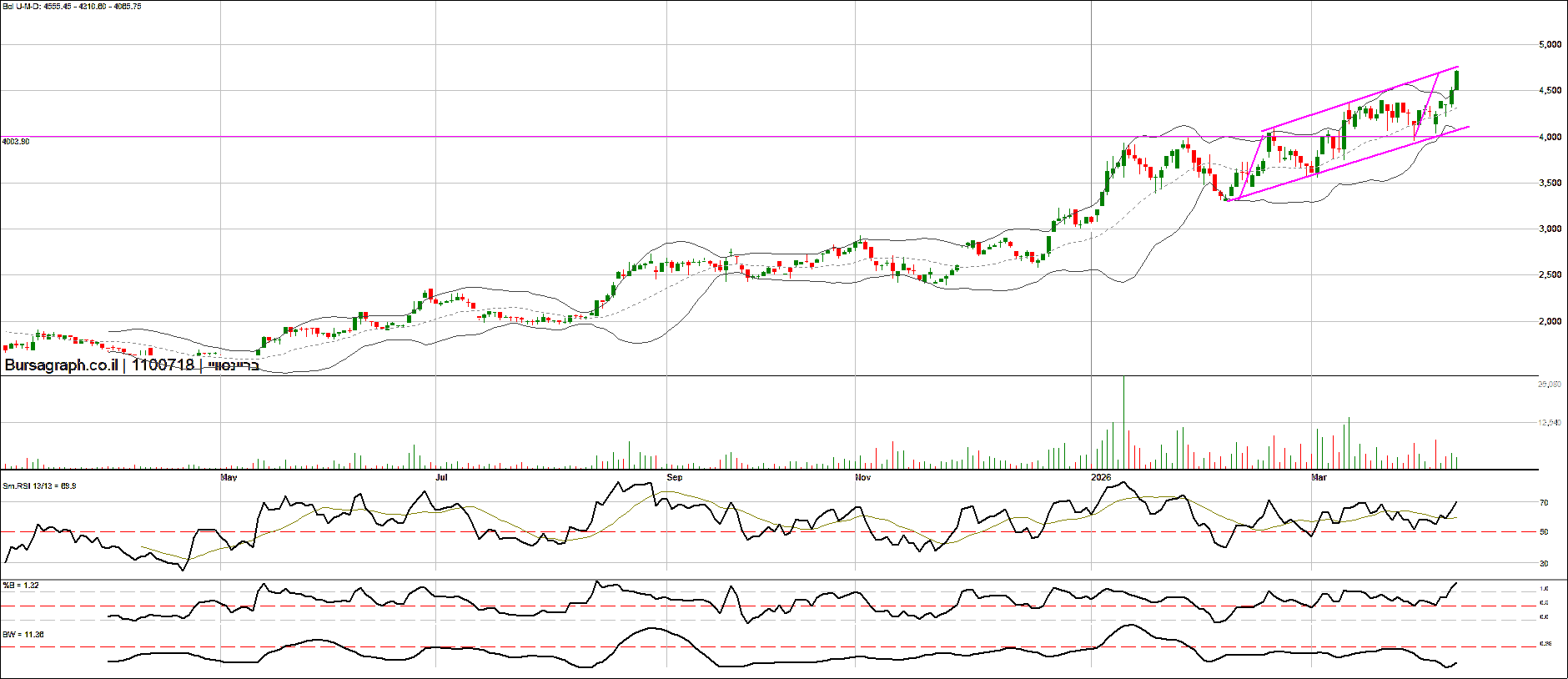Screen dimensions: 1568x679
Task: Click the tallest volume spike bar near 2026
Action: pyautogui.click(x=1123, y=422)
